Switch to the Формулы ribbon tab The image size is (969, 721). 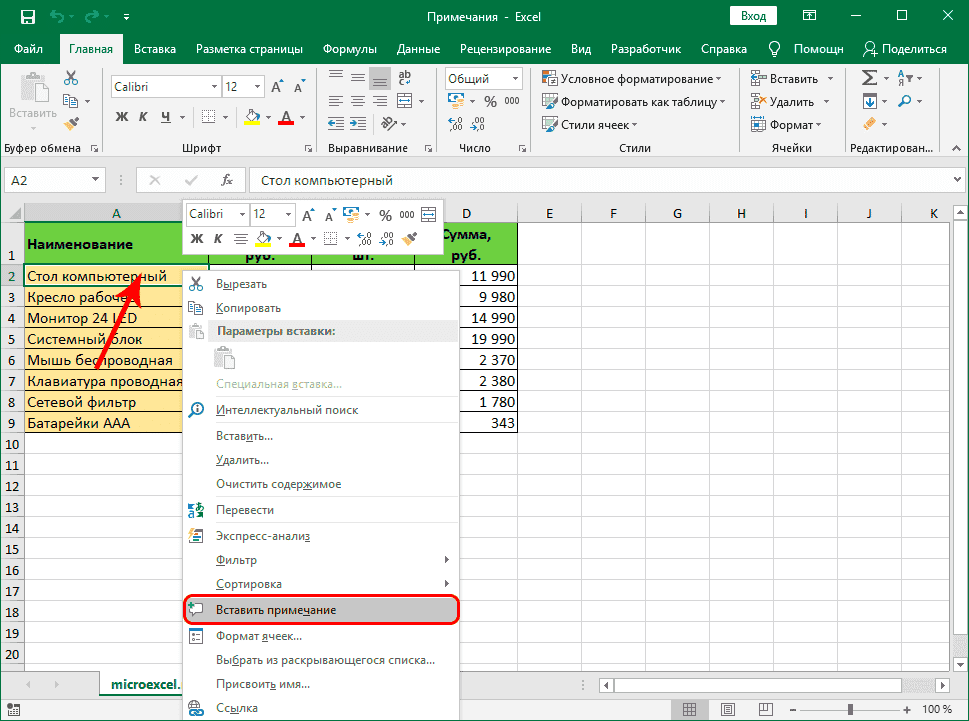click(x=350, y=49)
